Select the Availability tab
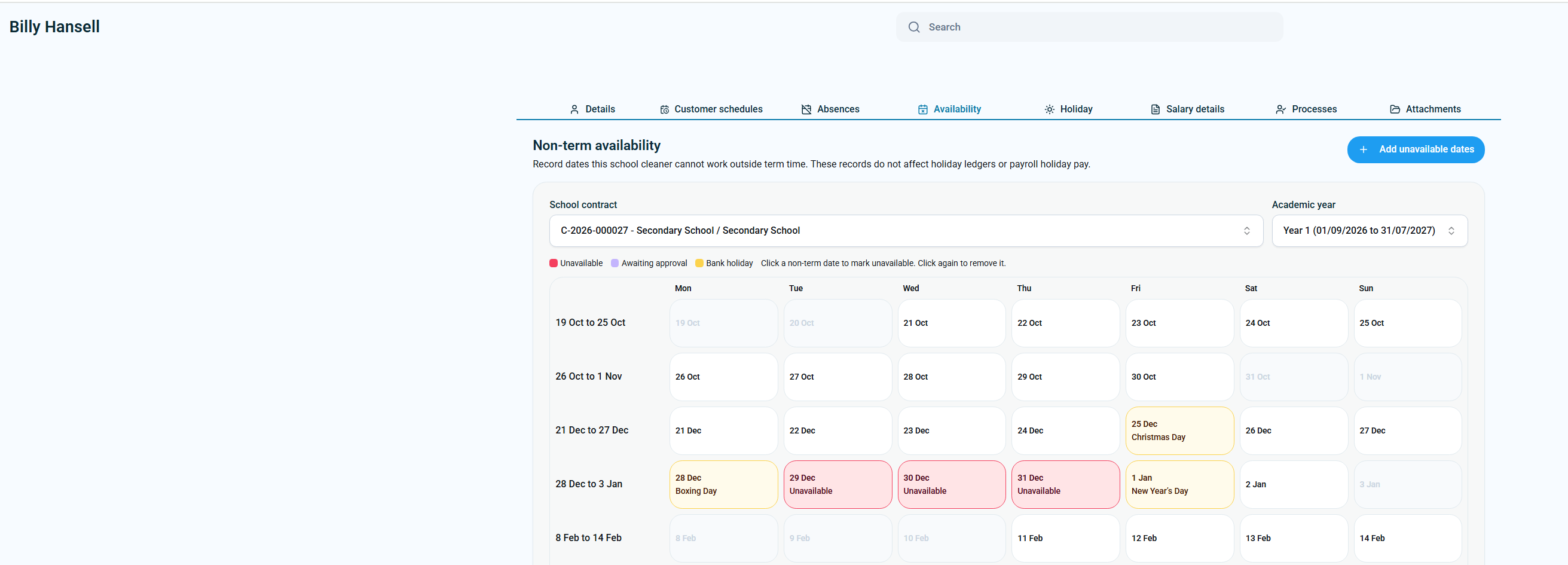 pyautogui.click(x=949, y=109)
